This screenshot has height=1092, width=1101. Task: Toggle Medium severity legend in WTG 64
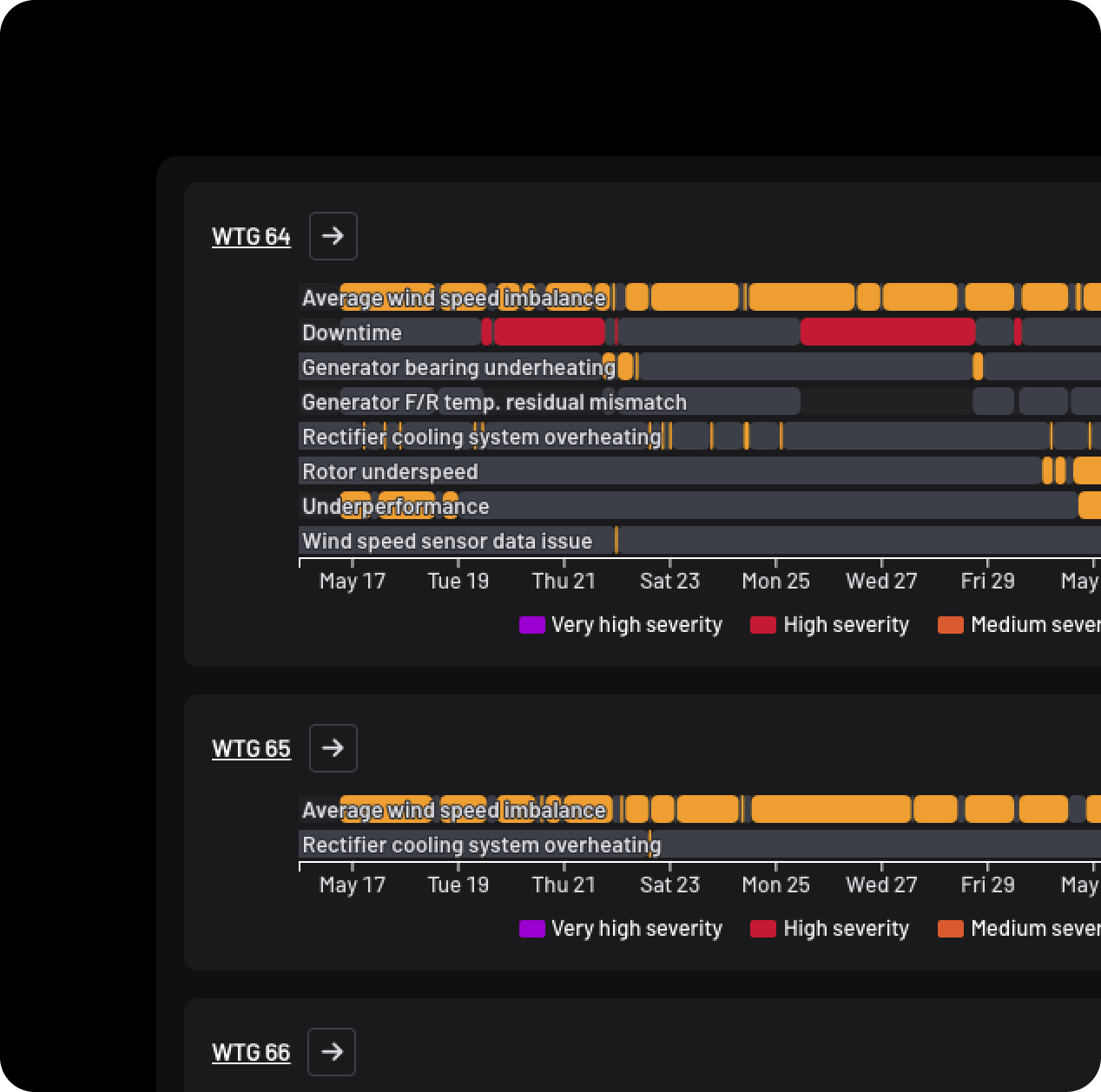(1019, 625)
